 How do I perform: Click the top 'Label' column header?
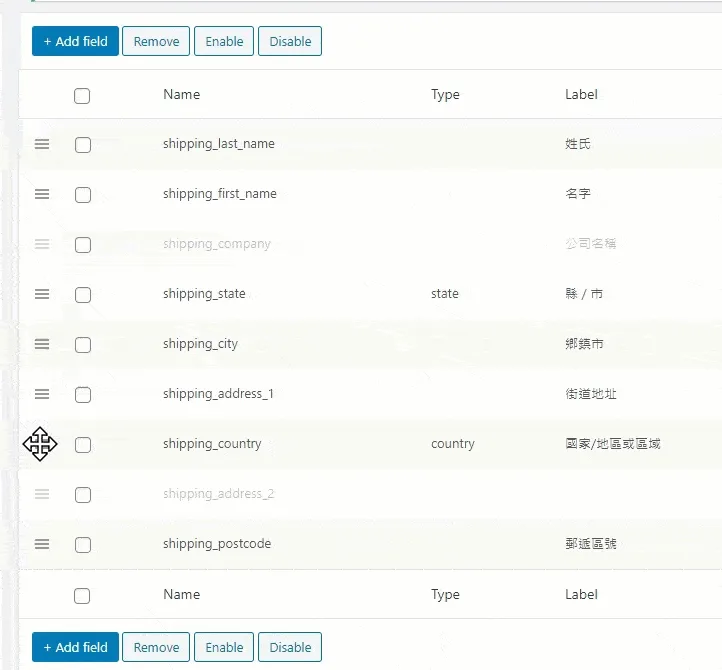coord(582,94)
